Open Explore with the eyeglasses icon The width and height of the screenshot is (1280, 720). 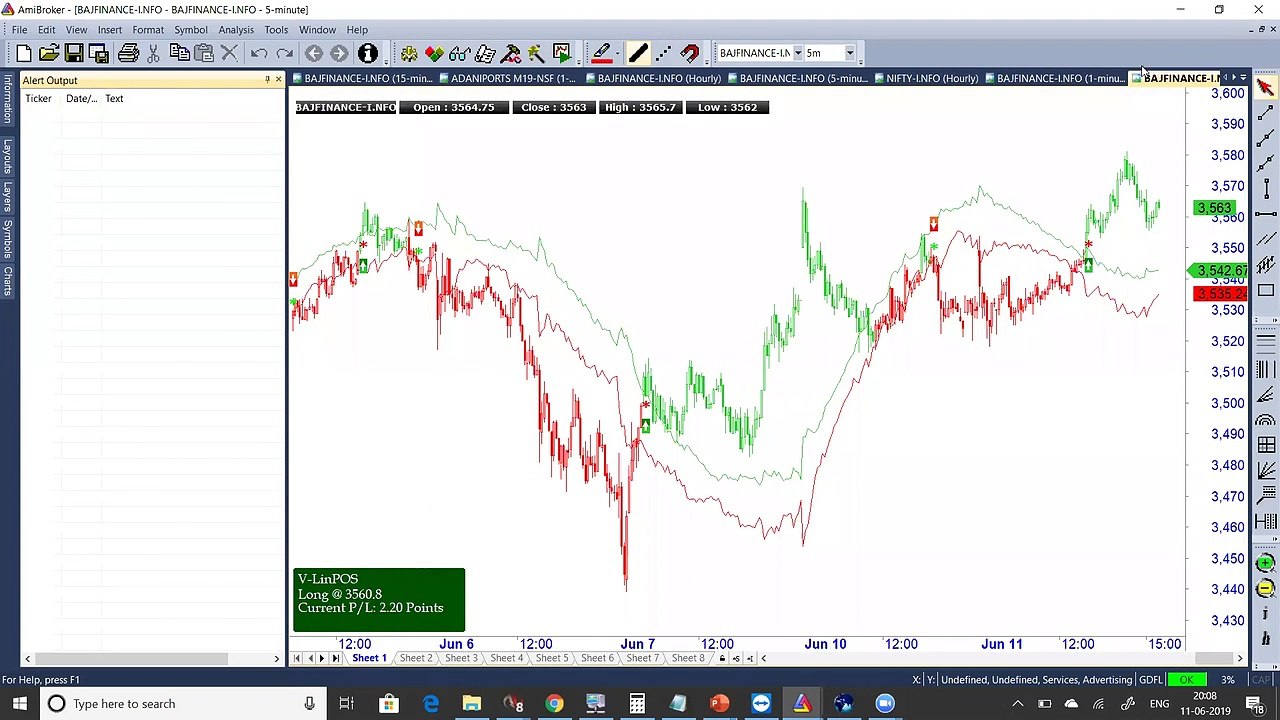pyautogui.click(x=459, y=53)
